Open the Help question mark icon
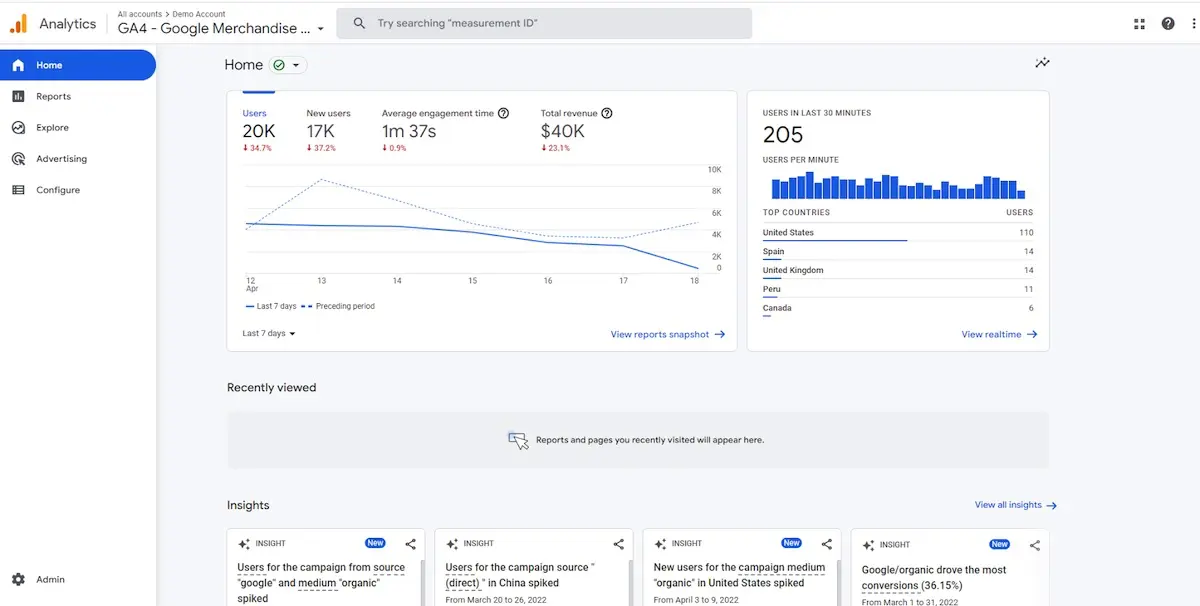 pyautogui.click(x=1168, y=23)
